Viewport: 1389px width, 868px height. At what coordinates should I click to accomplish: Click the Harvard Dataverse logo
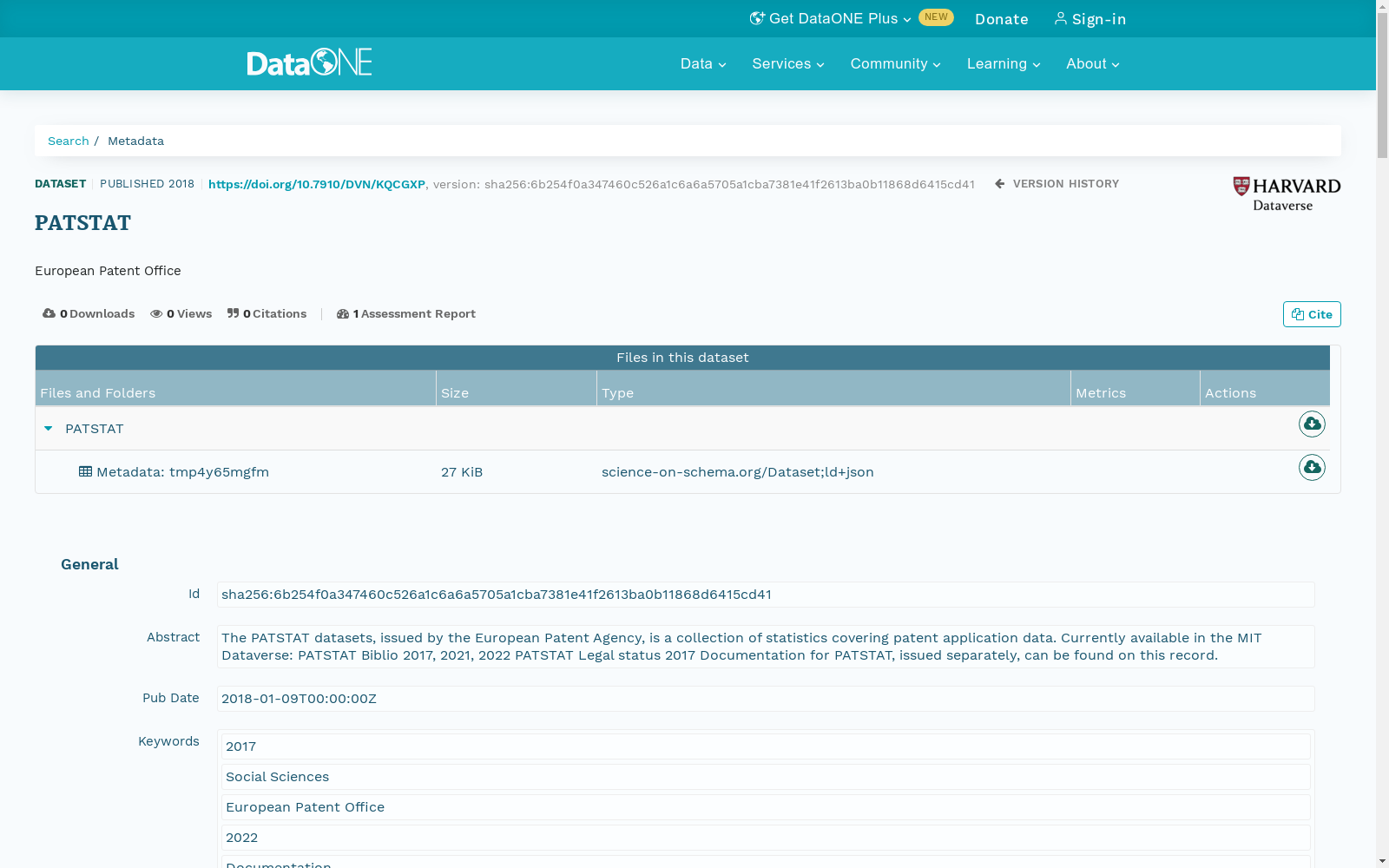(1287, 194)
